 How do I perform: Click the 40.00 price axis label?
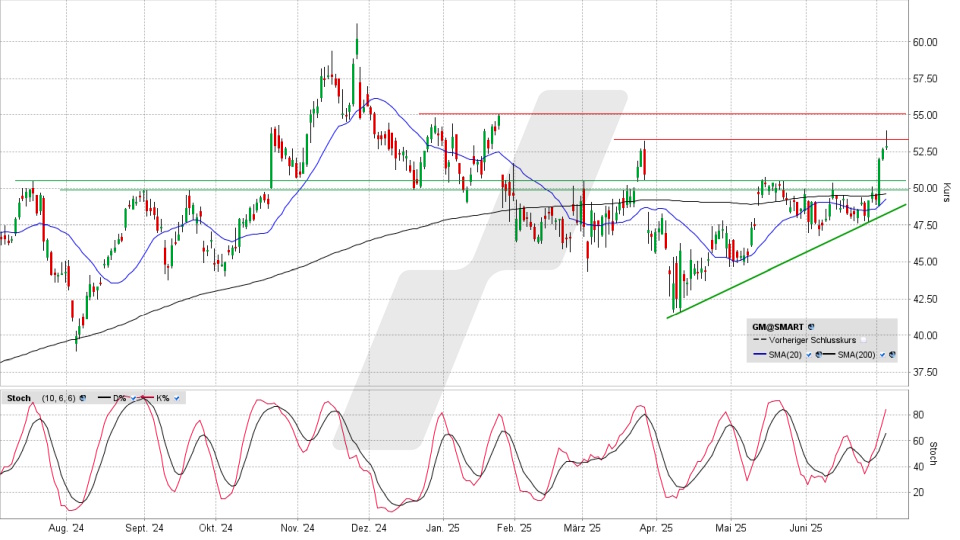point(924,336)
